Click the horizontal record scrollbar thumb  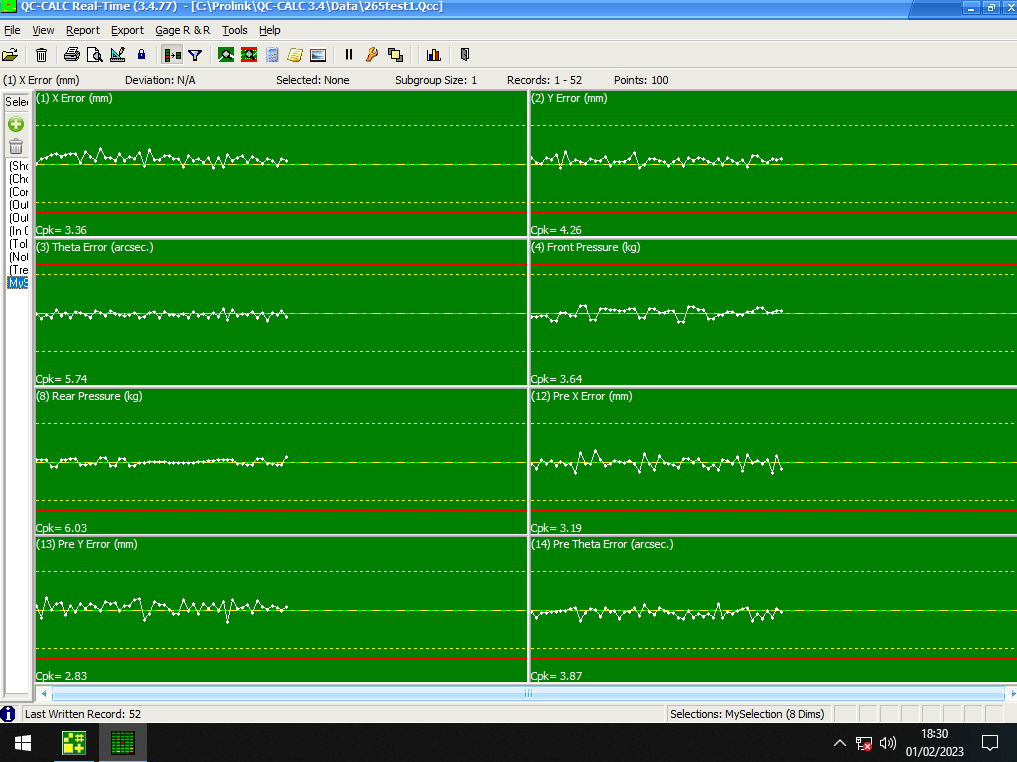click(528, 693)
